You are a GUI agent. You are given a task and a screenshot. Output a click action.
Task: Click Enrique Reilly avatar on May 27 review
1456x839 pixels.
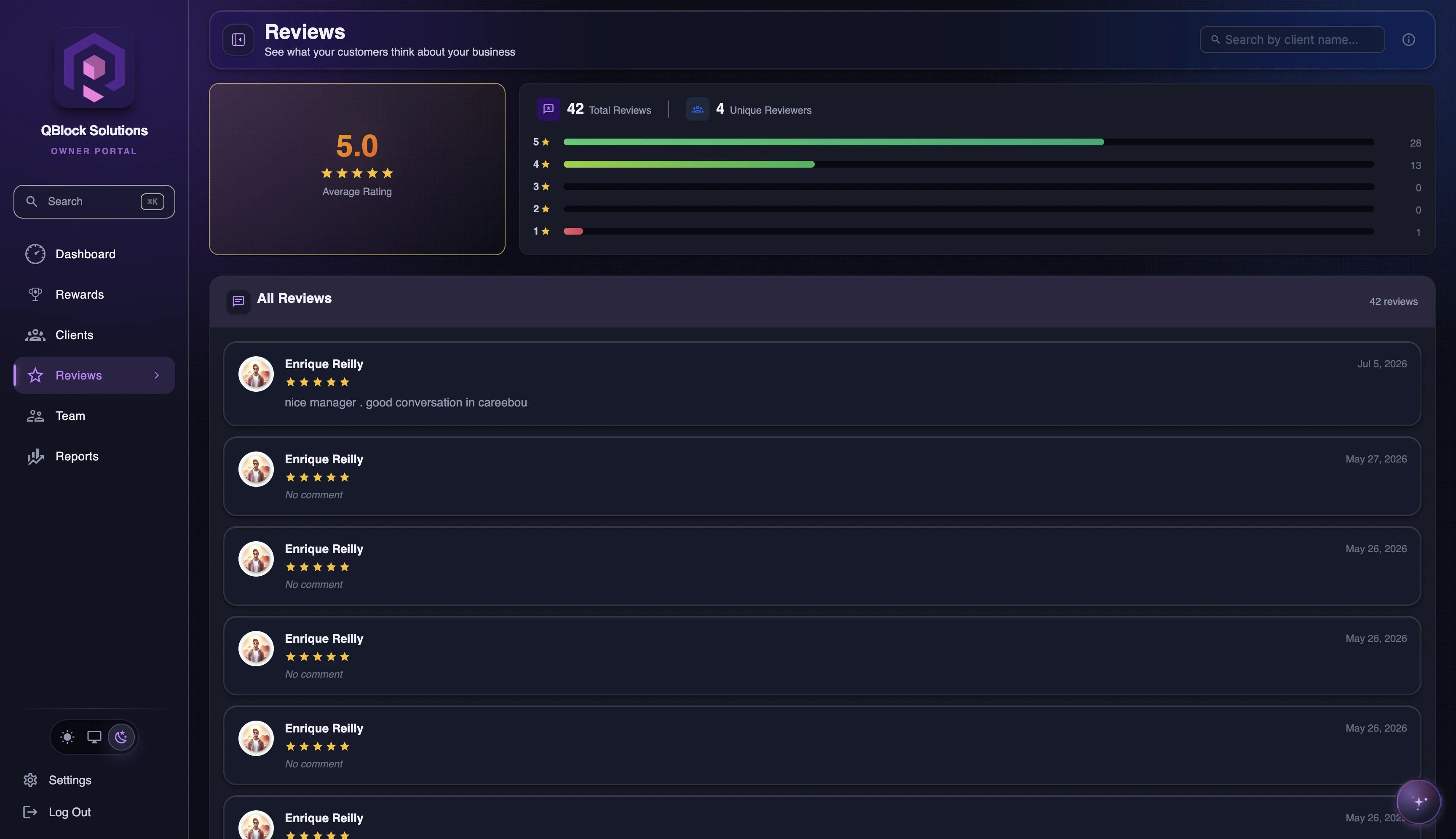[256, 469]
